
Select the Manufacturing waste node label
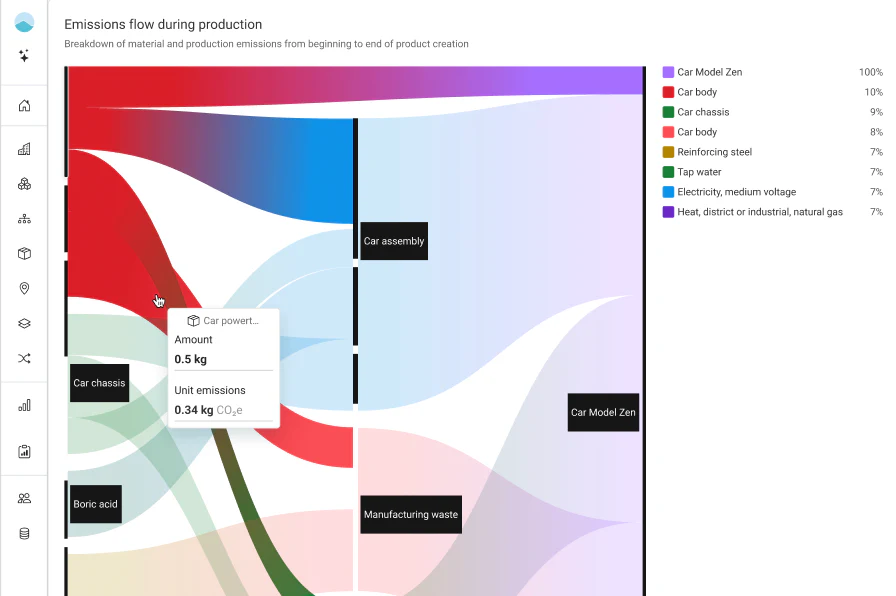click(x=411, y=514)
